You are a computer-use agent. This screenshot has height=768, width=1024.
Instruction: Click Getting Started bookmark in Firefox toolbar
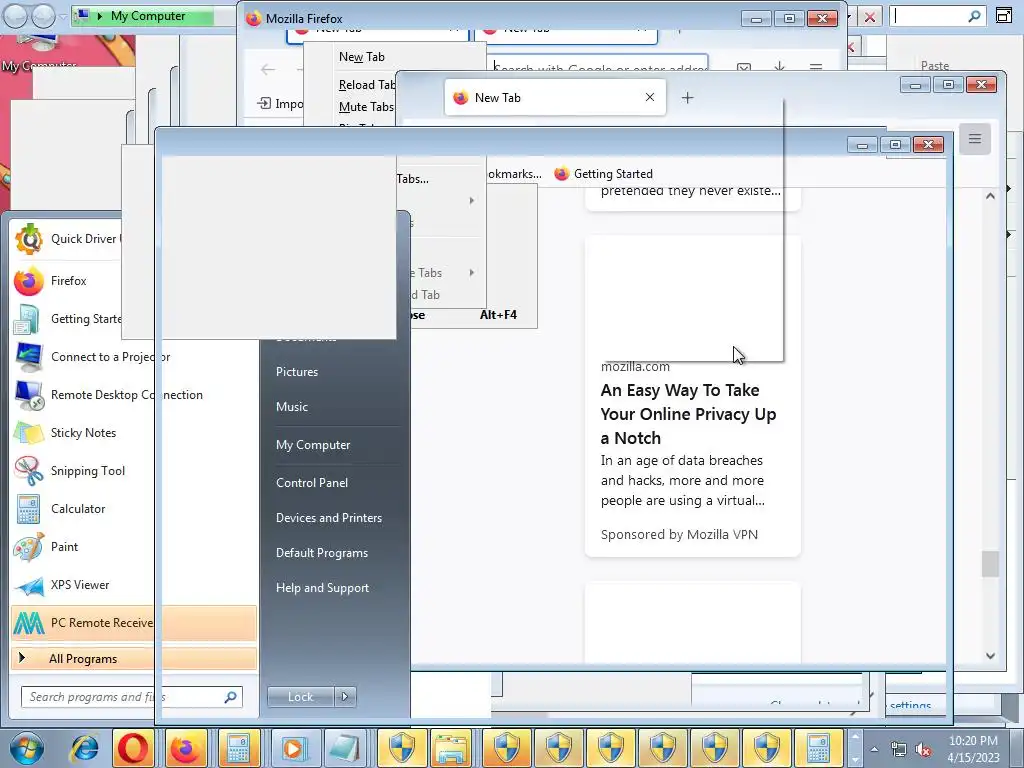click(x=603, y=174)
